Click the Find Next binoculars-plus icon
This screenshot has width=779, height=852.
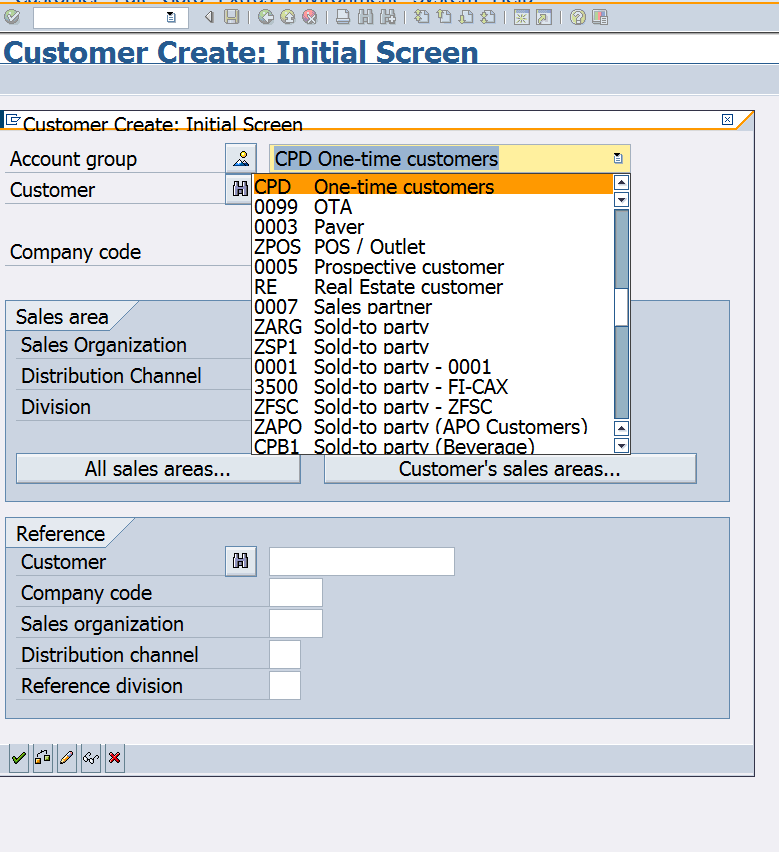[388, 17]
